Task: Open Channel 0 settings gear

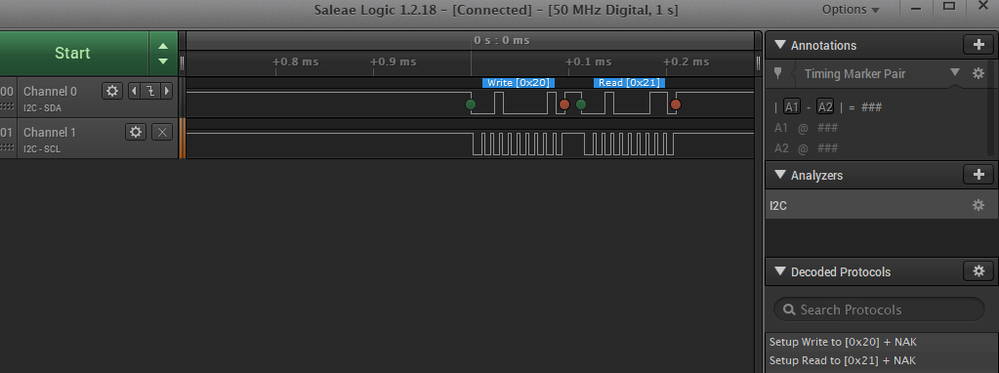Action: point(112,91)
